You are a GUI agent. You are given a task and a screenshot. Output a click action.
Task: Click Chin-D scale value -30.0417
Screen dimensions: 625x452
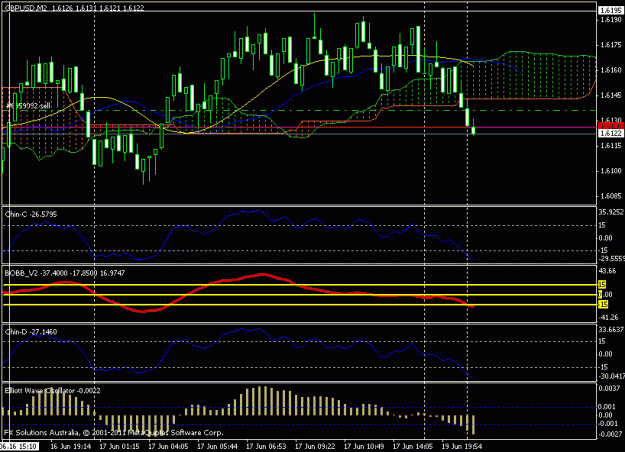coord(611,376)
